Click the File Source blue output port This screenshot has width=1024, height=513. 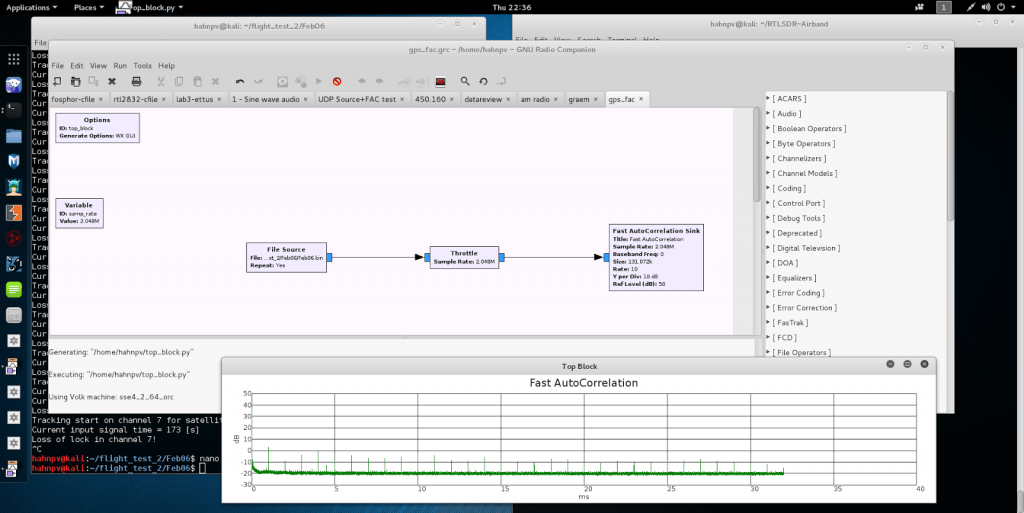pos(329,258)
